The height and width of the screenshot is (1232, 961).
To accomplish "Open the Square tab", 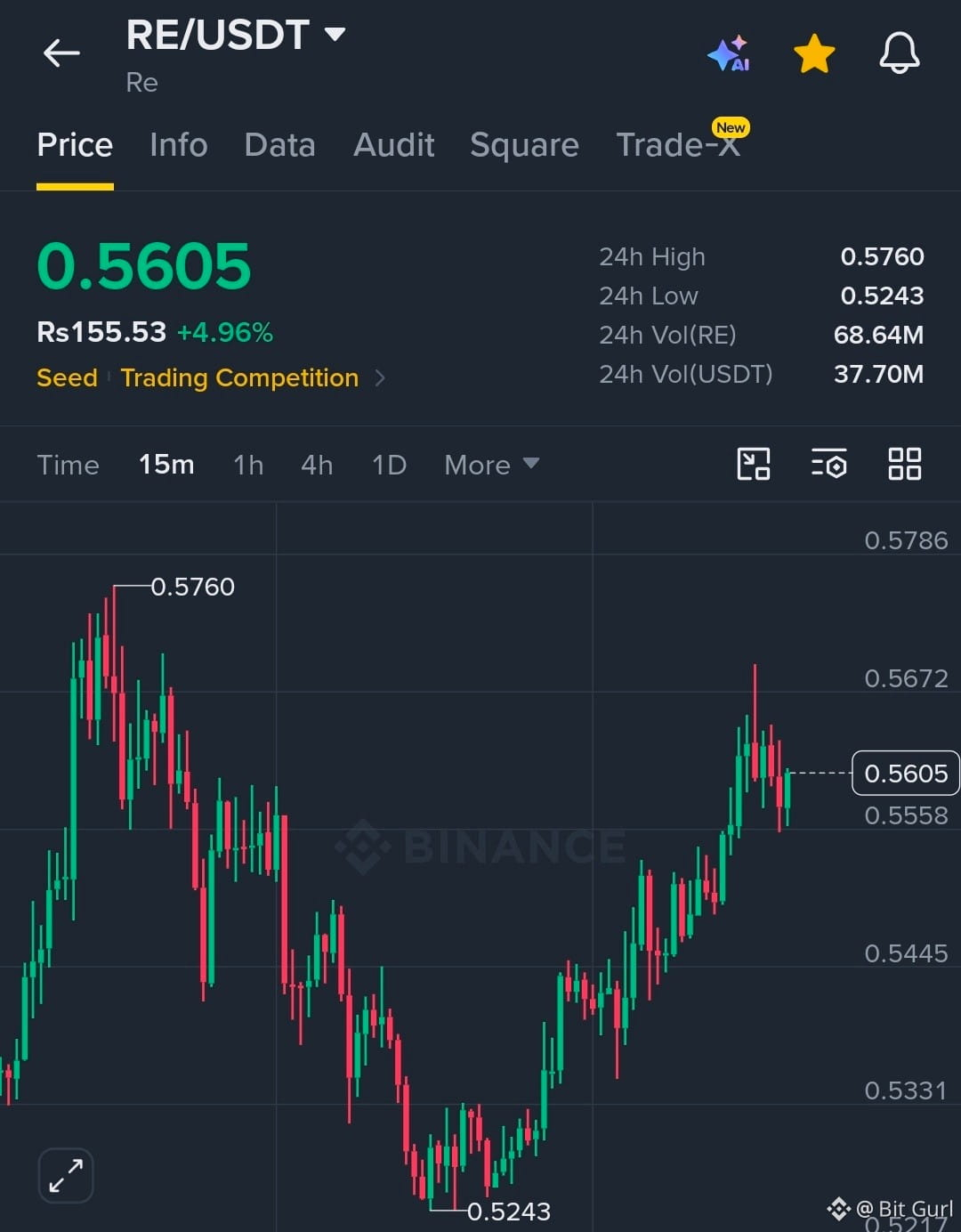I will pos(524,144).
